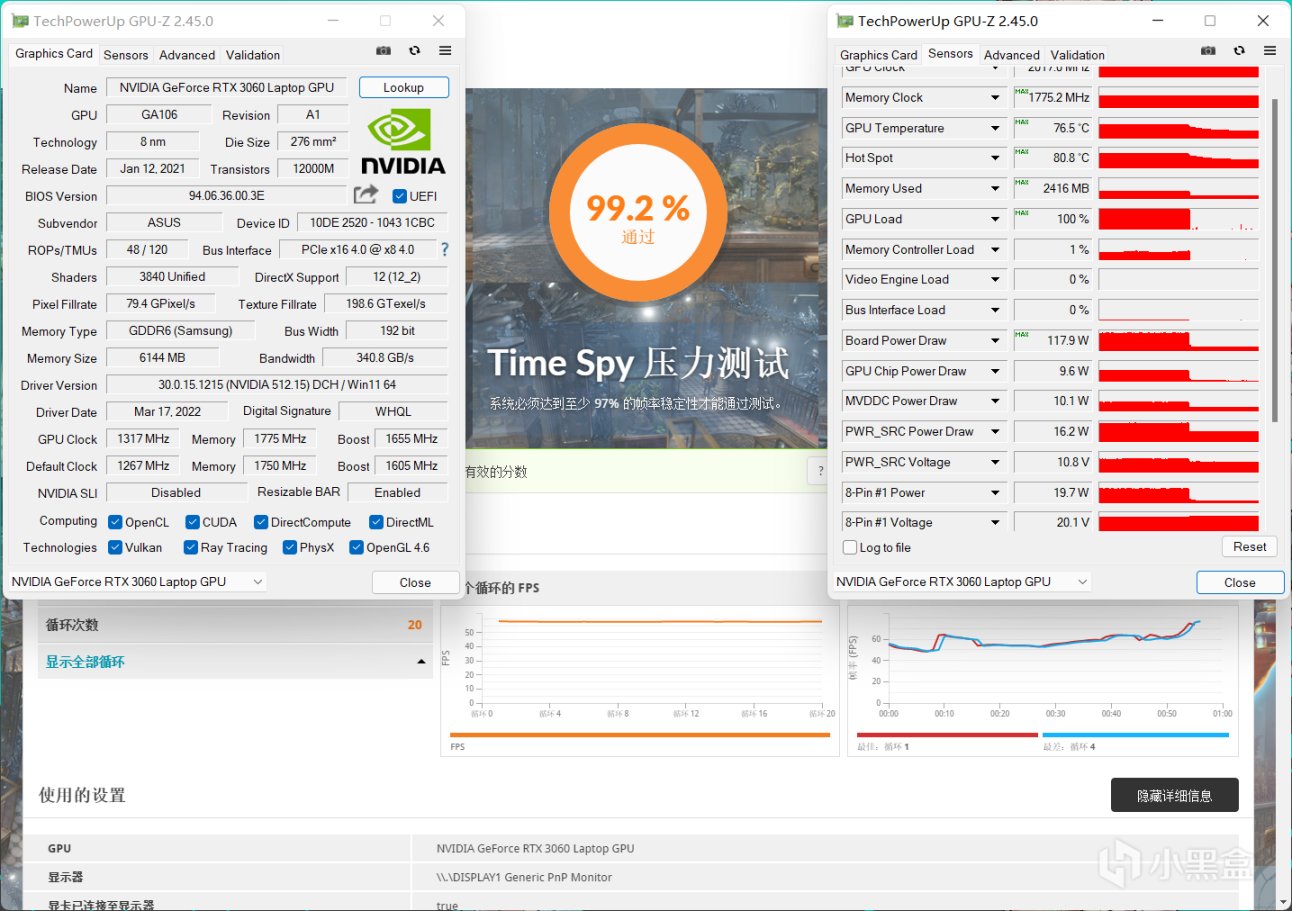Take a screenshot using left window's camera icon
This screenshot has width=1292, height=911.
pos(383,51)
